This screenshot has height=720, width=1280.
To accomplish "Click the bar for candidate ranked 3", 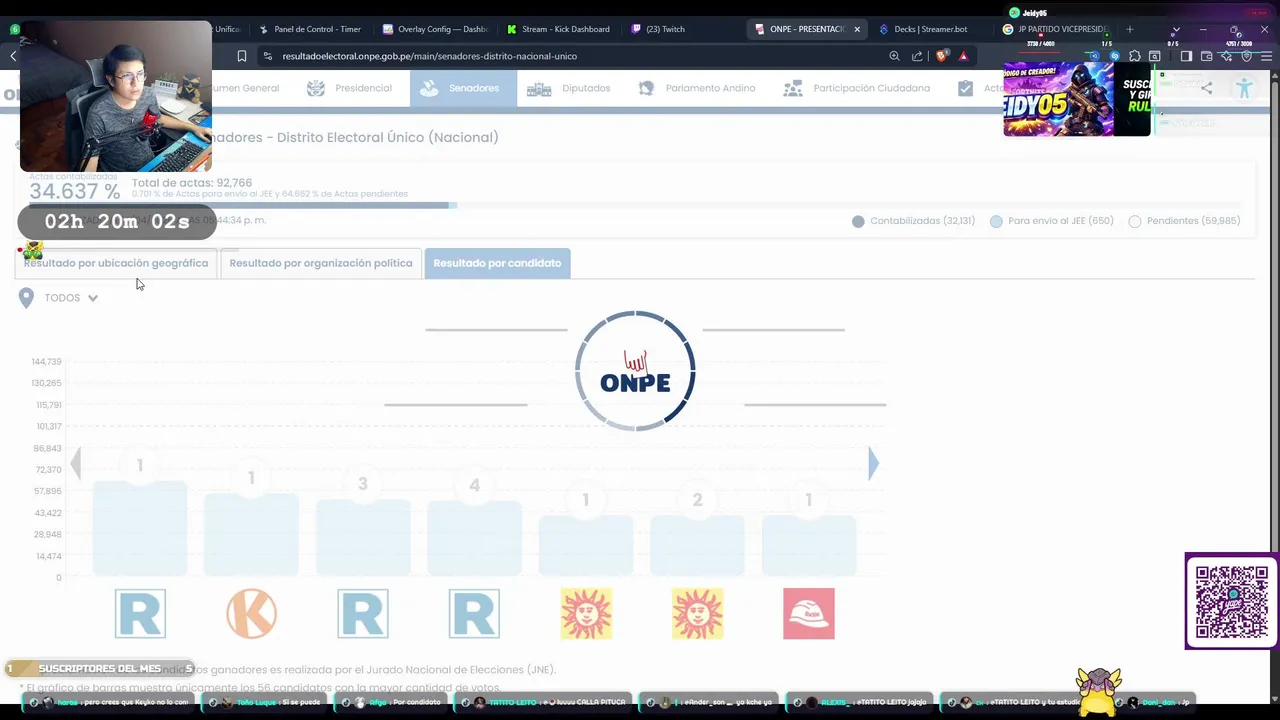I will click(x=363, y=538).
